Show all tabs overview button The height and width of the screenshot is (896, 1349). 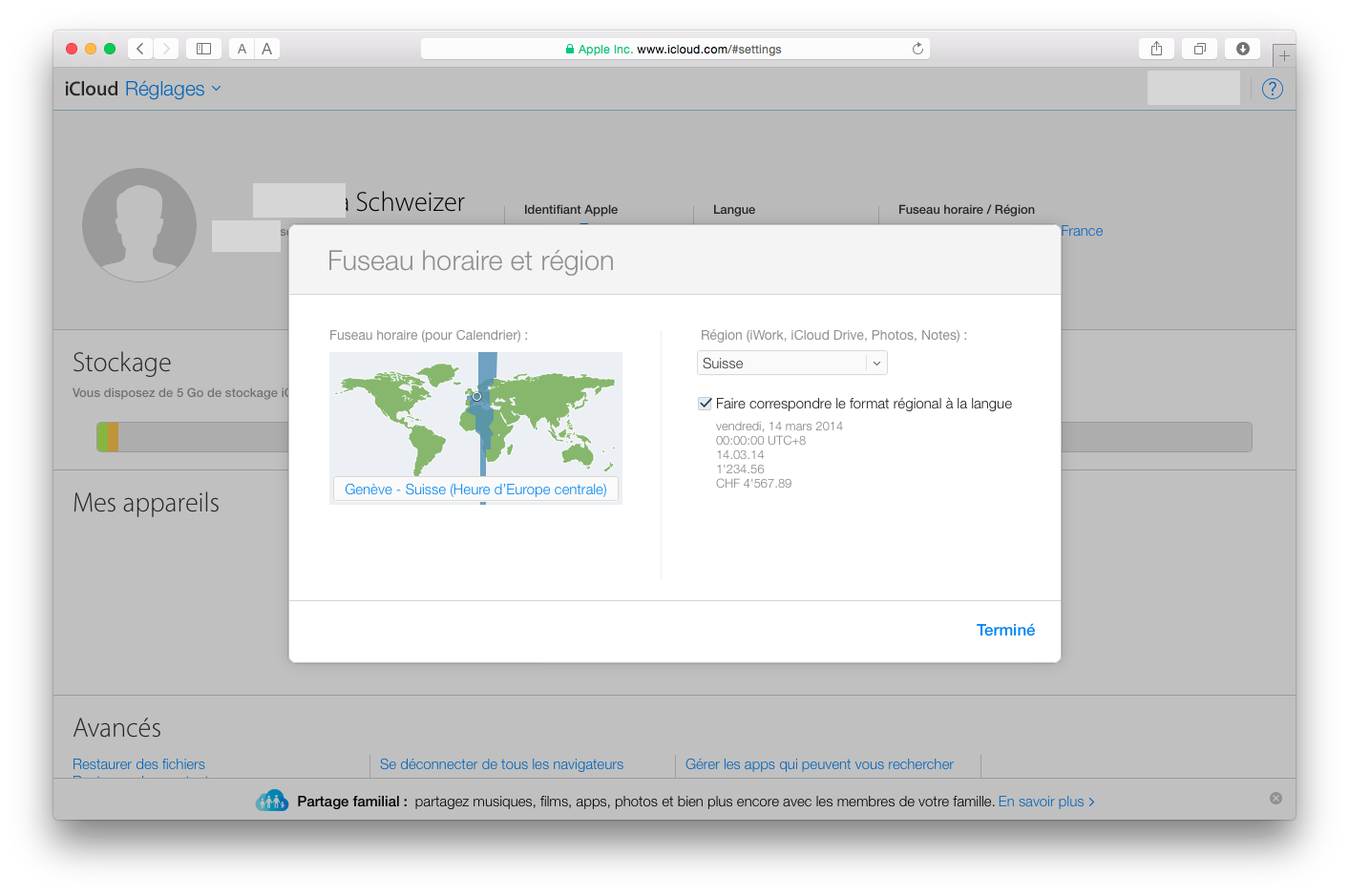tap(1199, 49)
